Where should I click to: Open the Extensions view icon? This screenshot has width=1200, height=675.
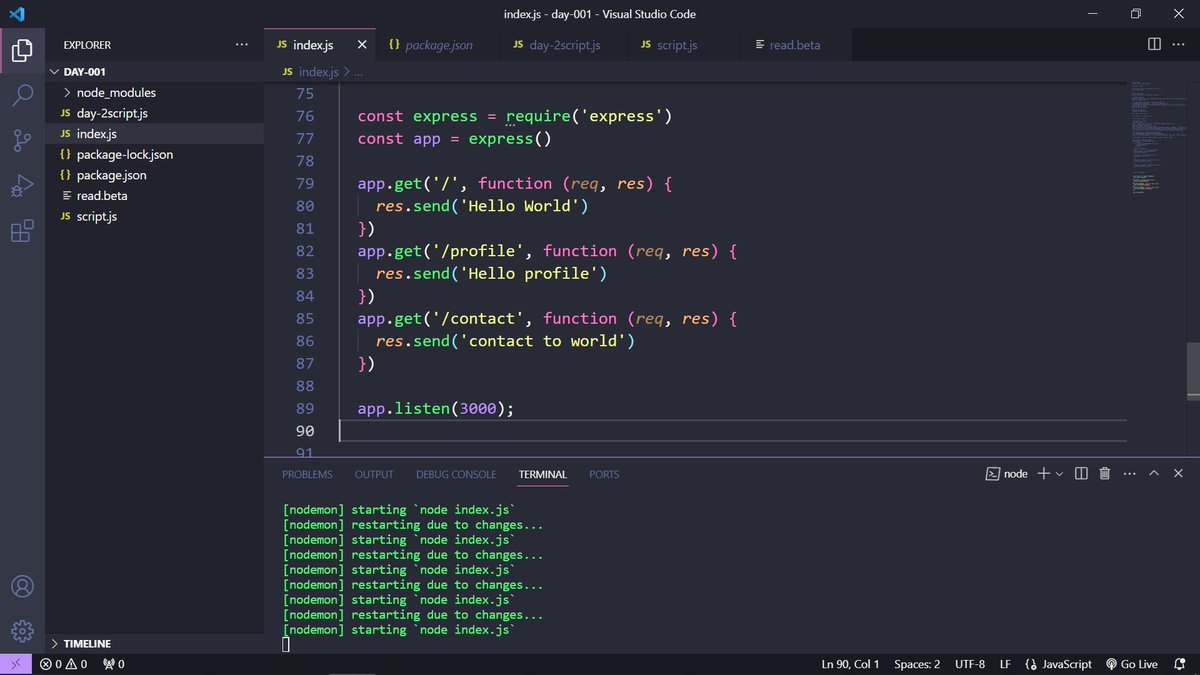22,232
